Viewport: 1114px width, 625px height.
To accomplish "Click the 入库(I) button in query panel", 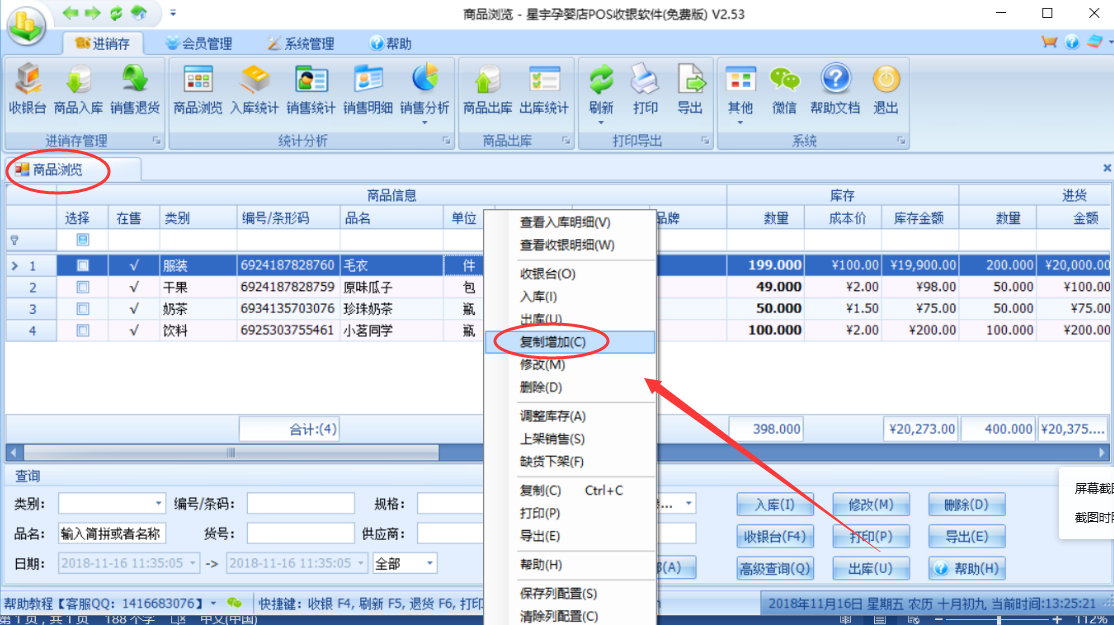I will point(774,504).
